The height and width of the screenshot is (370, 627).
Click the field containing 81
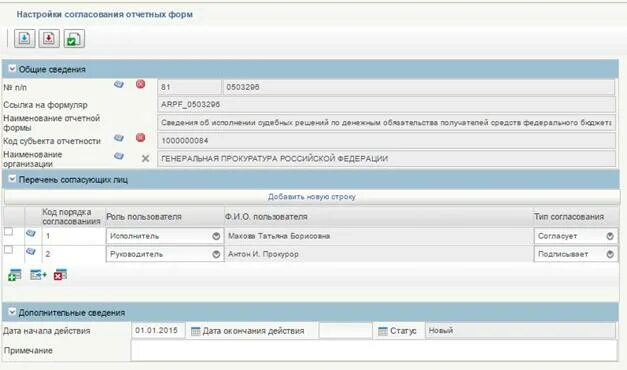190,87
